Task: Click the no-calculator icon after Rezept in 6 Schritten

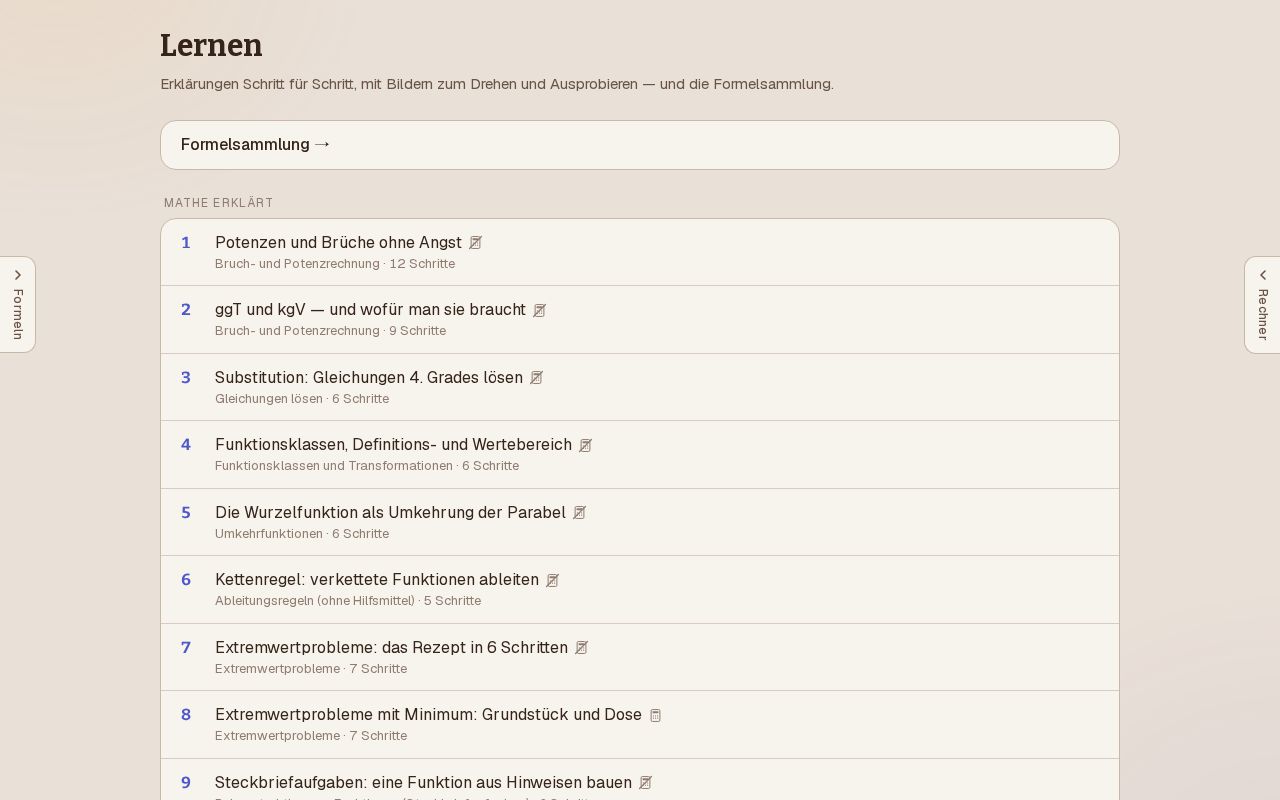Action: 582,648
